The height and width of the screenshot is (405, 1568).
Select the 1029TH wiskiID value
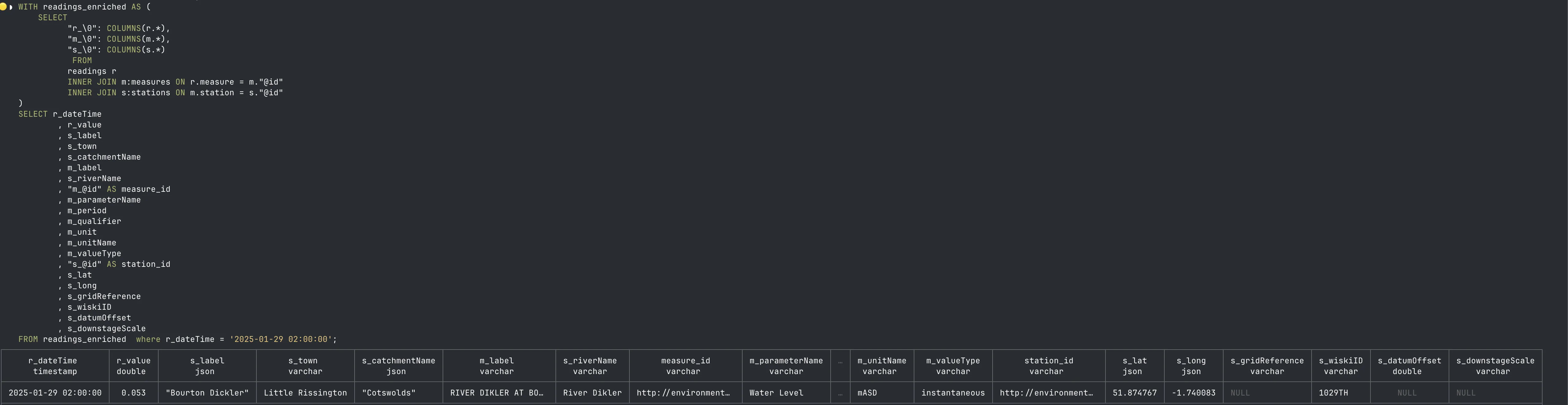(x=1333, y=393)
